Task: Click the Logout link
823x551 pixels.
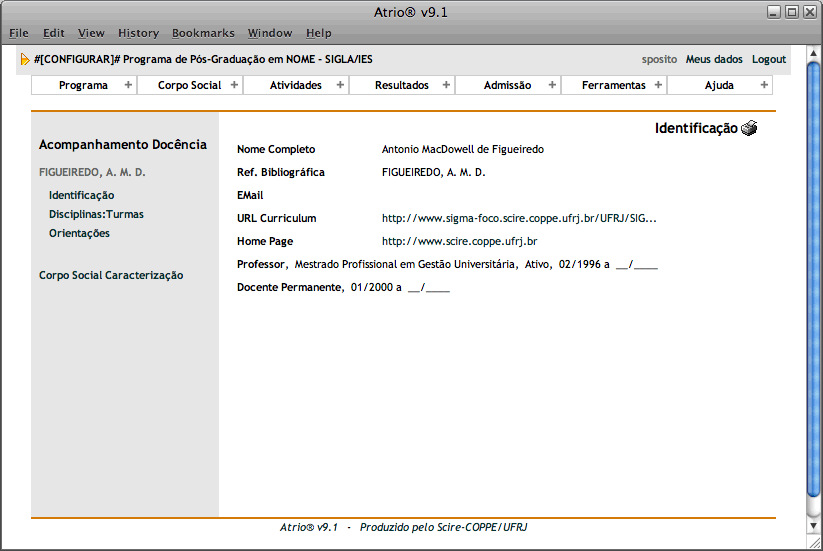Action: pos(769,60)
